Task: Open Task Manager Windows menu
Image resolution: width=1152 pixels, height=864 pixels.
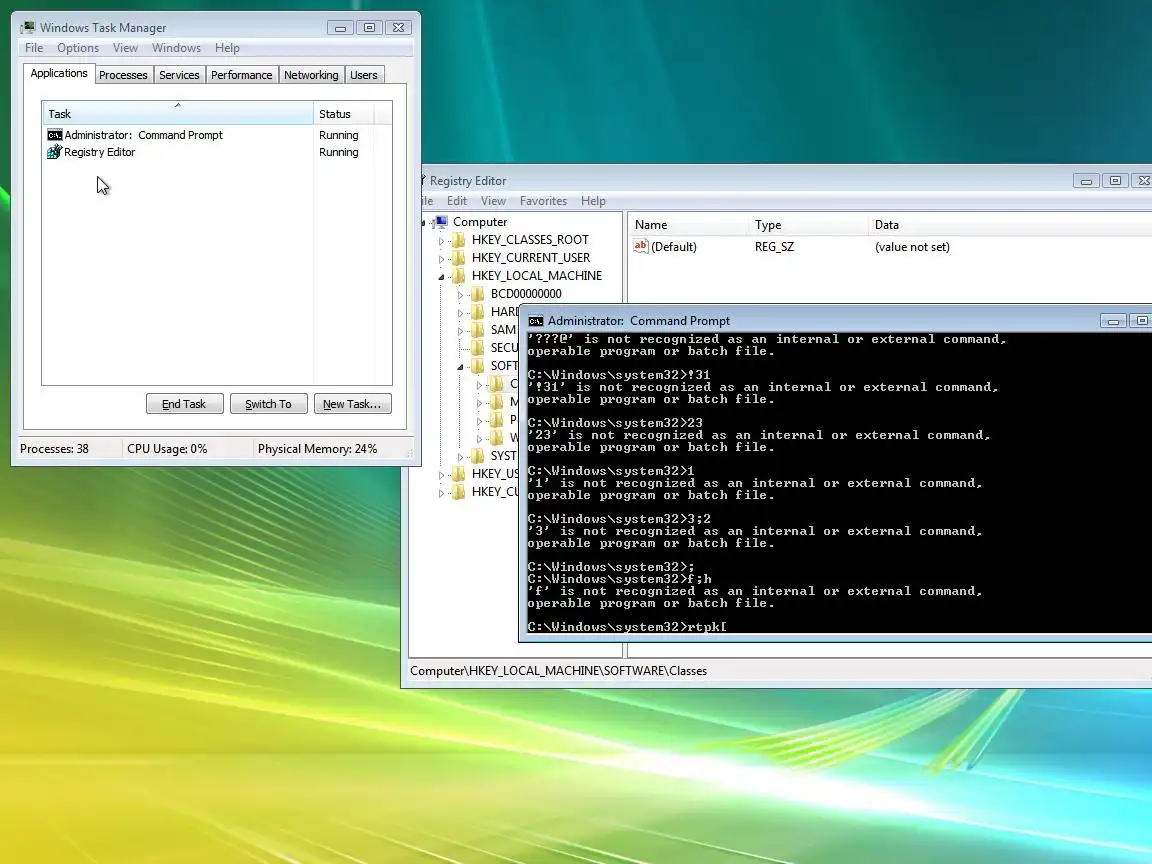Action: pos(176,48)
